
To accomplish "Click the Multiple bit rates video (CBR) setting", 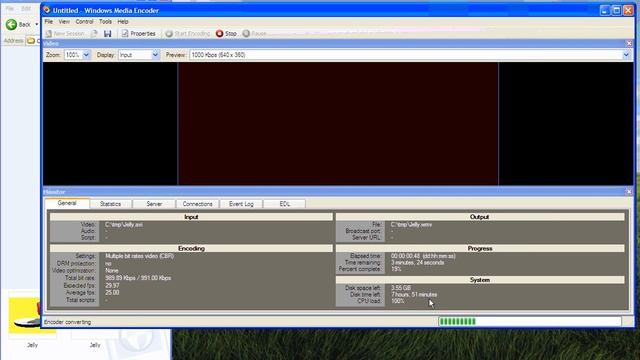I will click(x=140, y=256).
